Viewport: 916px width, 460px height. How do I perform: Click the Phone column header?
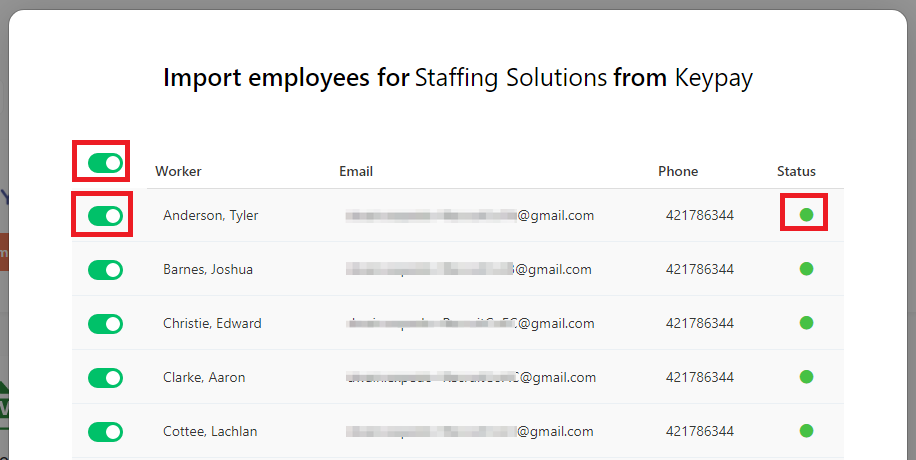pos(678,171)
